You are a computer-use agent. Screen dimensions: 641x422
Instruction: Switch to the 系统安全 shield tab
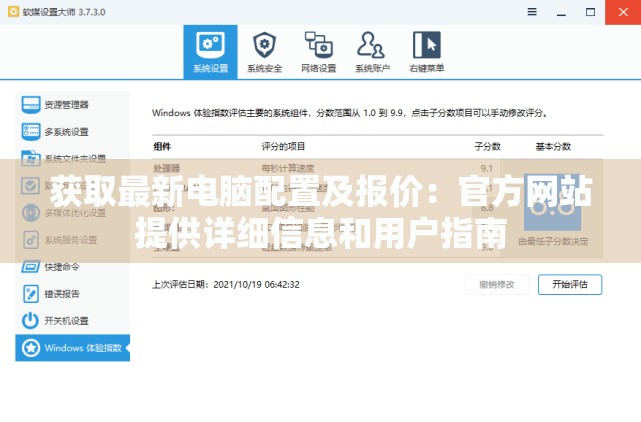[x=264, y=52]
